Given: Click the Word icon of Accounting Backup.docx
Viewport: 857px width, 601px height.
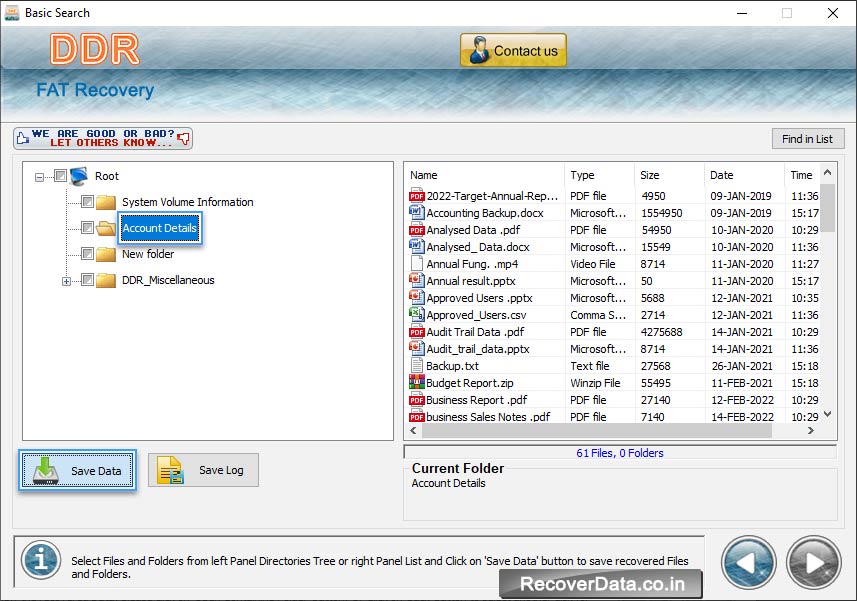Looking at the screenshot, I should coord(416,213).
